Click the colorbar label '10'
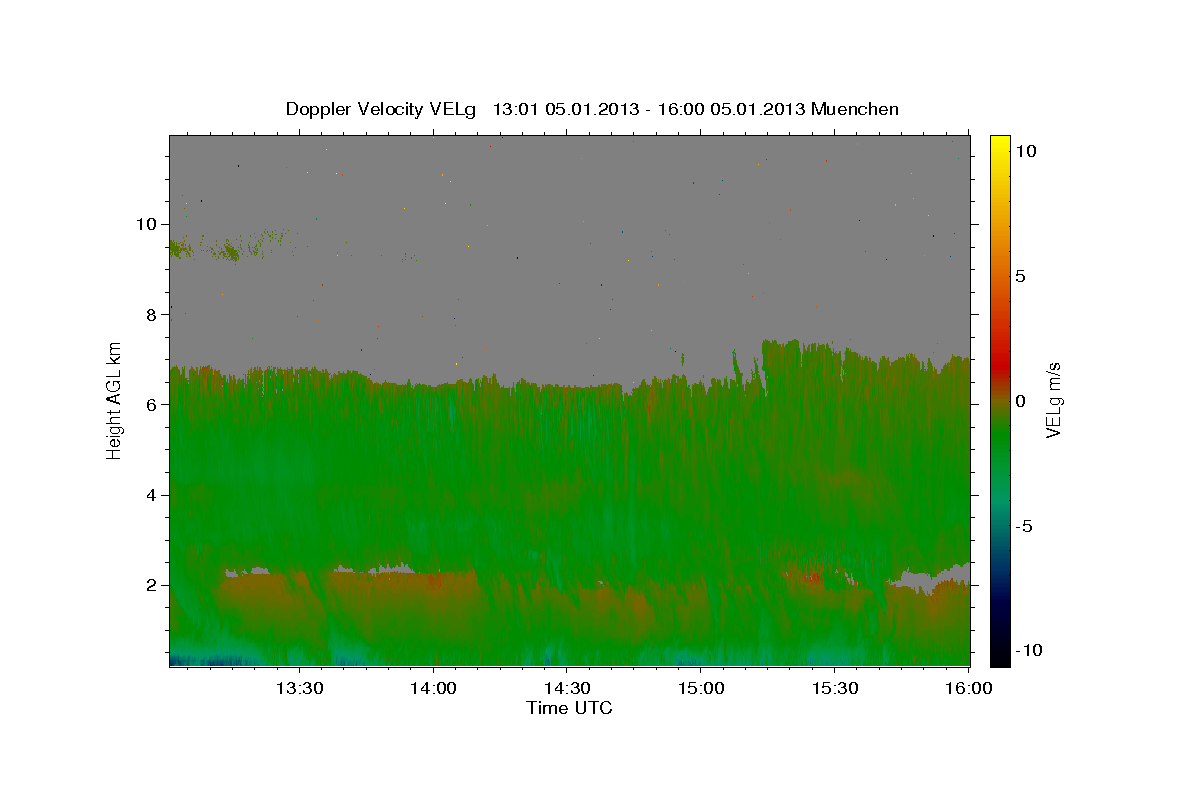The width and height of the screenshot is (1200, 800). (x=1025, y=151)
